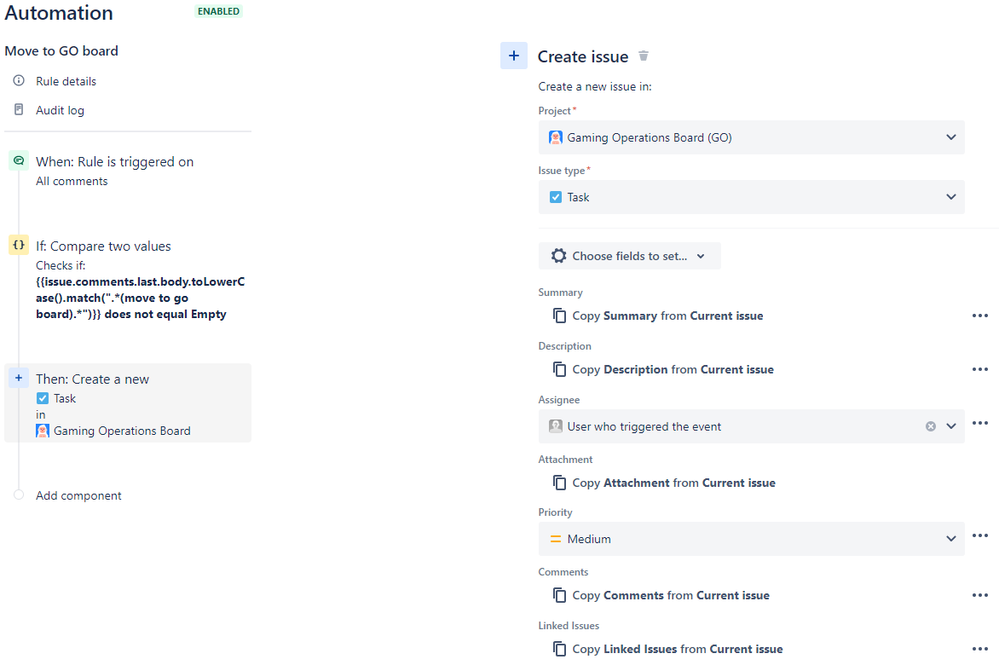Click the Assignee field more options dots

tap(980, 423)
